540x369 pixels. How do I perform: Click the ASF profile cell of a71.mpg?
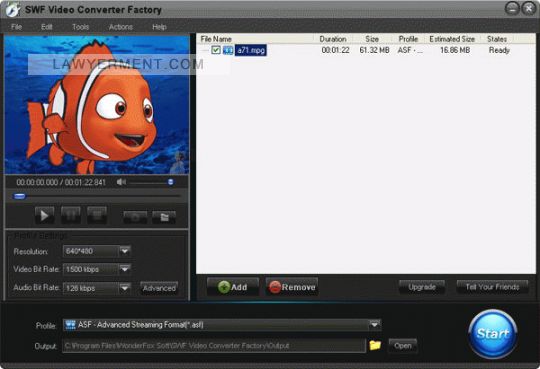click(x=410, y=50)
